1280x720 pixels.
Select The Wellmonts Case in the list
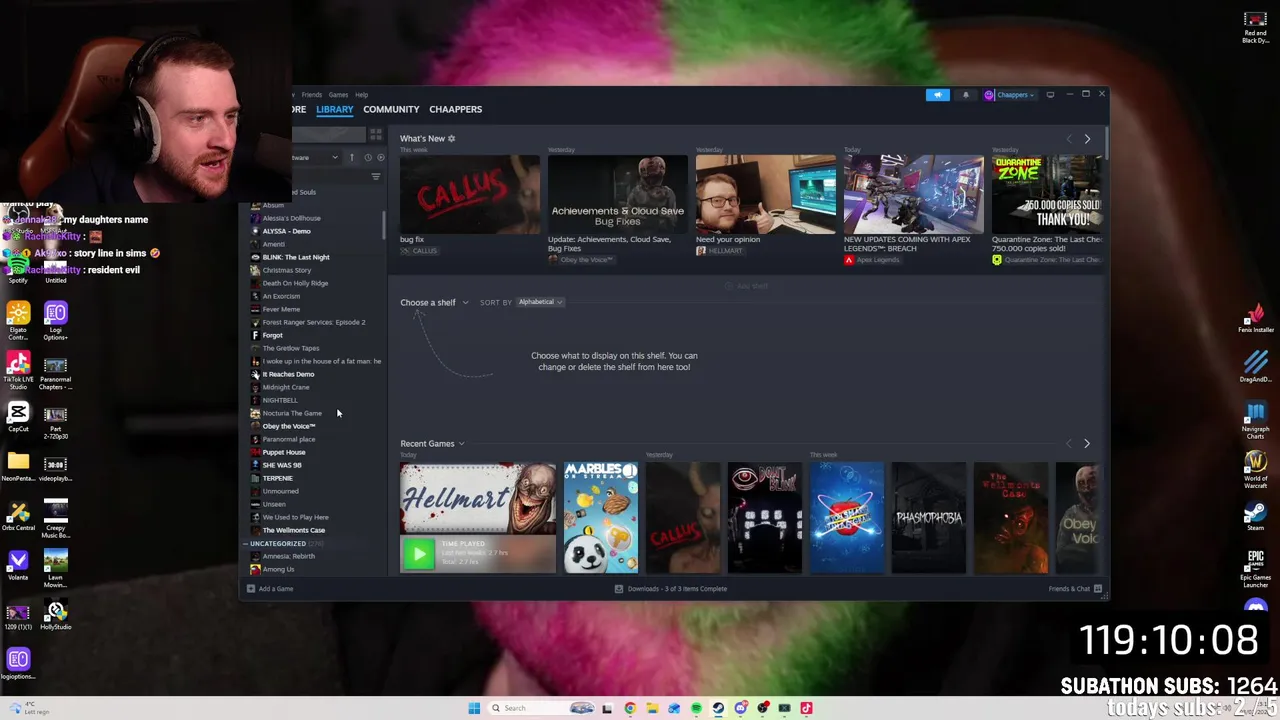293,530
